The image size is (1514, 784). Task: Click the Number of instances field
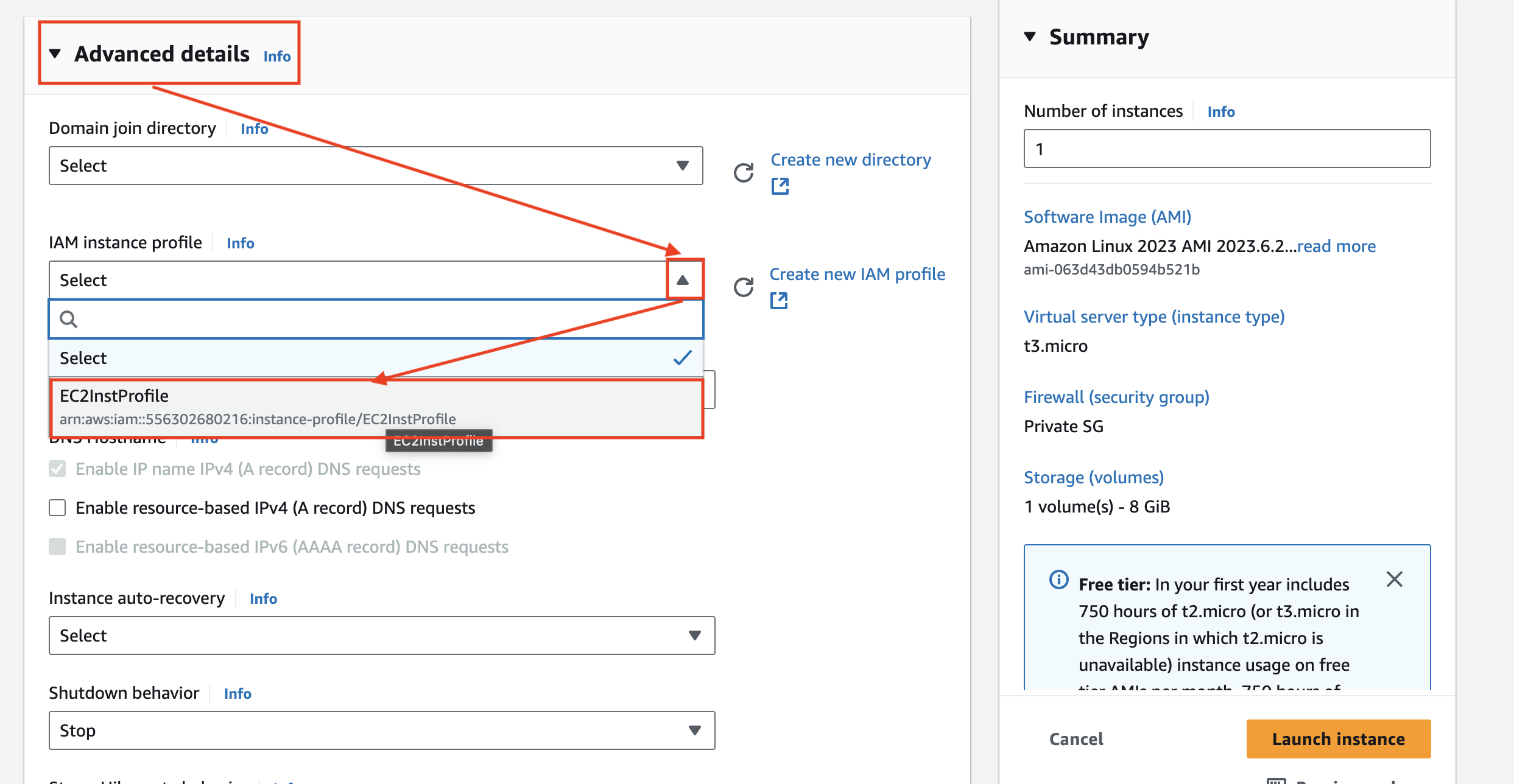coord(1227,149)
